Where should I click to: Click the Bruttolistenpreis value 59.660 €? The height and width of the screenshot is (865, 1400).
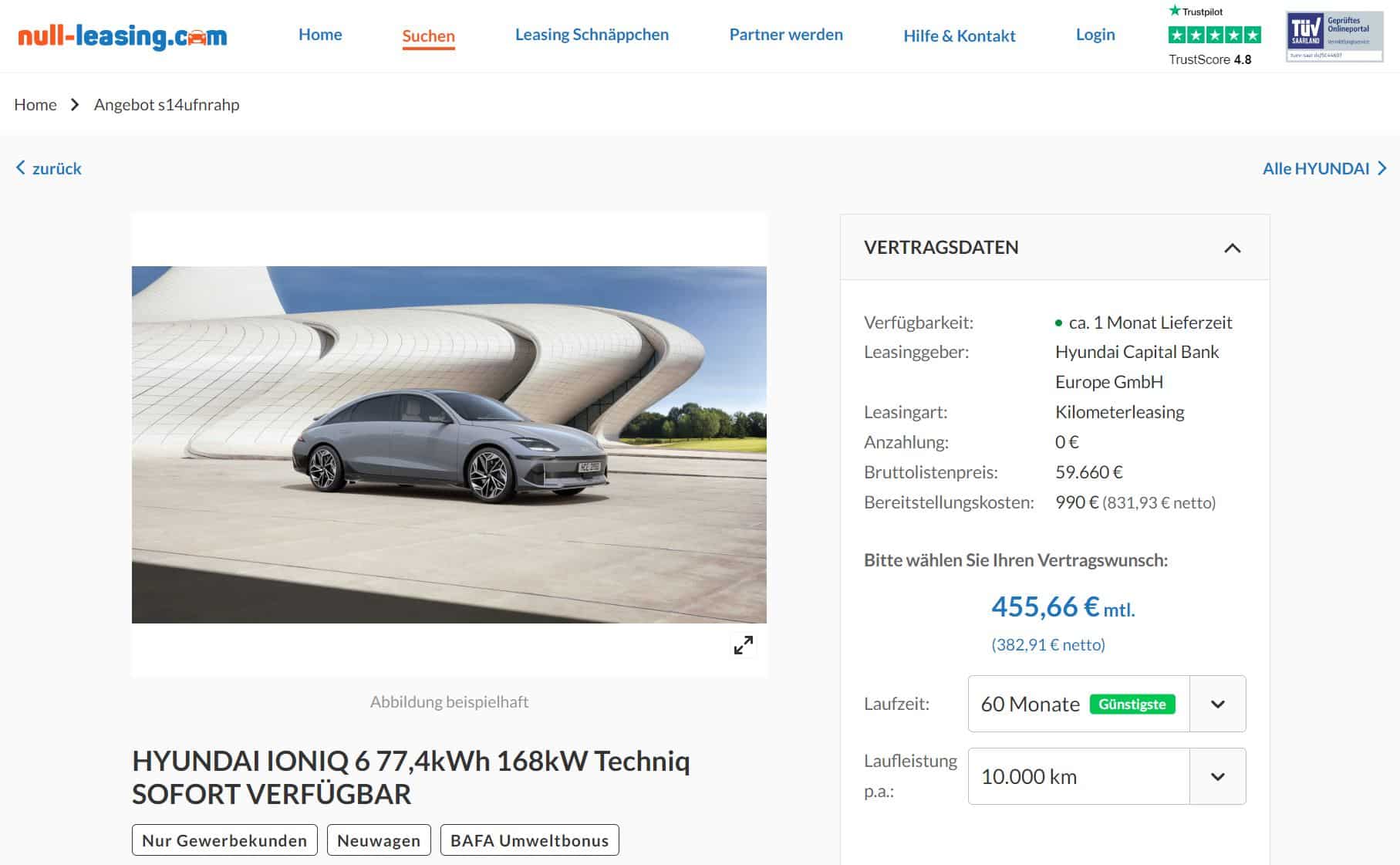click(1089, 472)
